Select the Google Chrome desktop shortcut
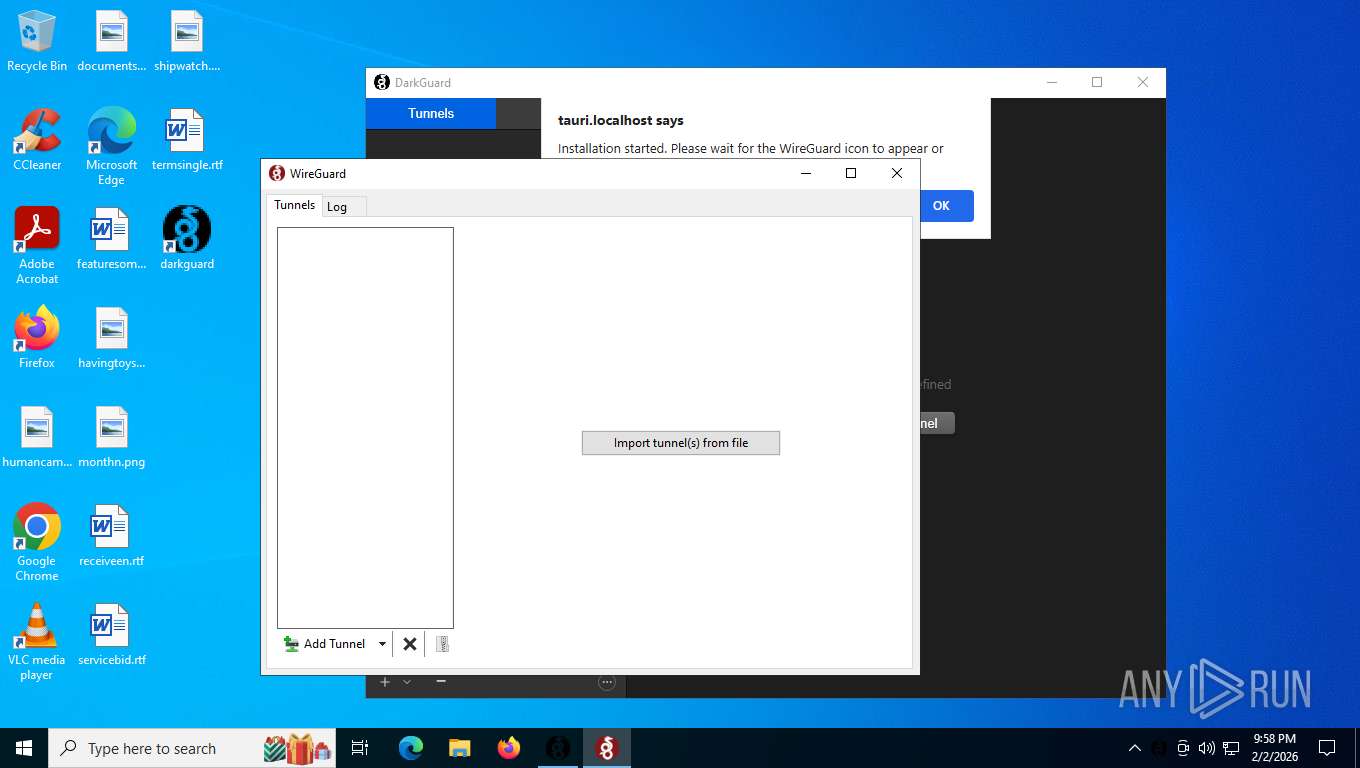 click(x=37, y=542)
